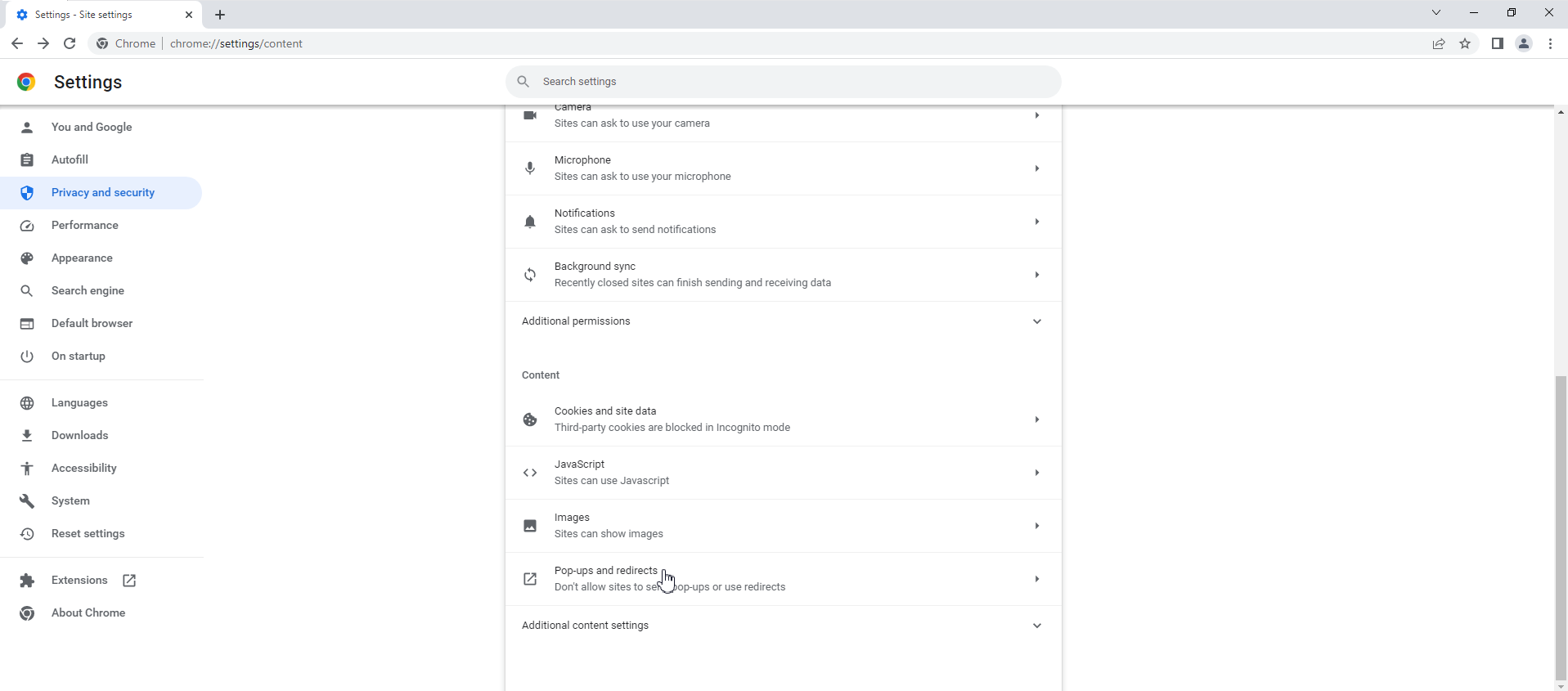Image resolution: width=1568 pixels, height=691 pixels.
Task: Click the Microphone icon
Action: pyautogui.click(x=530, y=168)
